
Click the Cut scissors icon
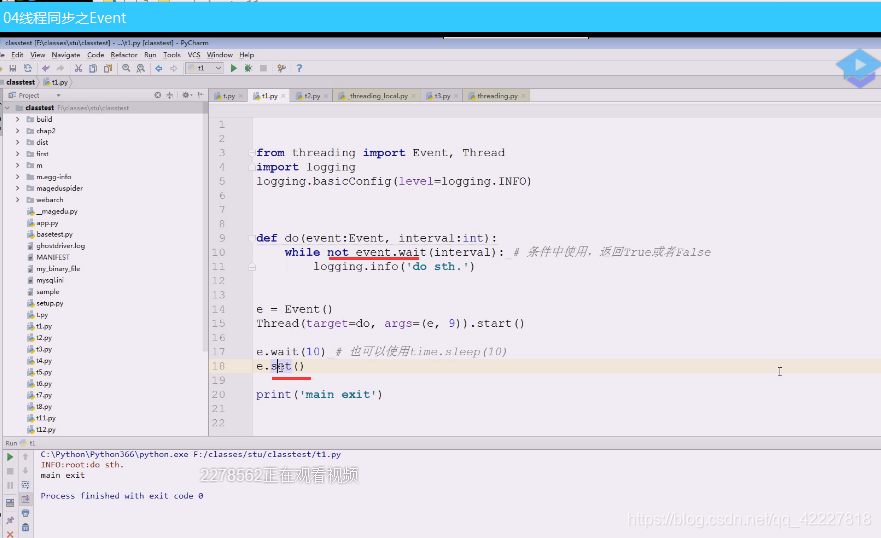pos(78,68)
